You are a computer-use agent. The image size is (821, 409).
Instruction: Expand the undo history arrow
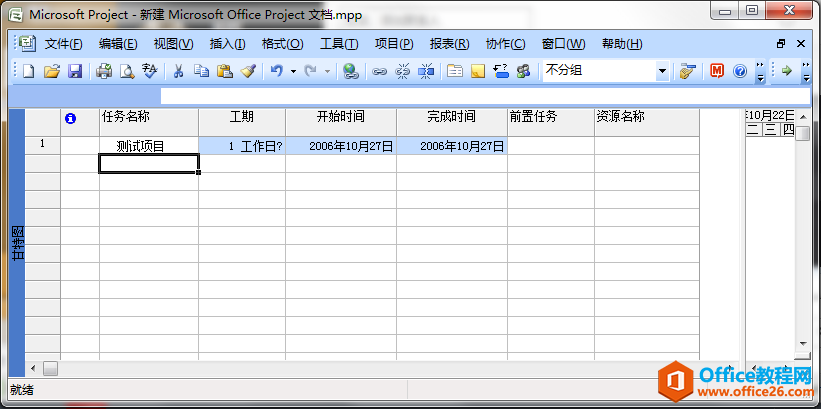293,71
